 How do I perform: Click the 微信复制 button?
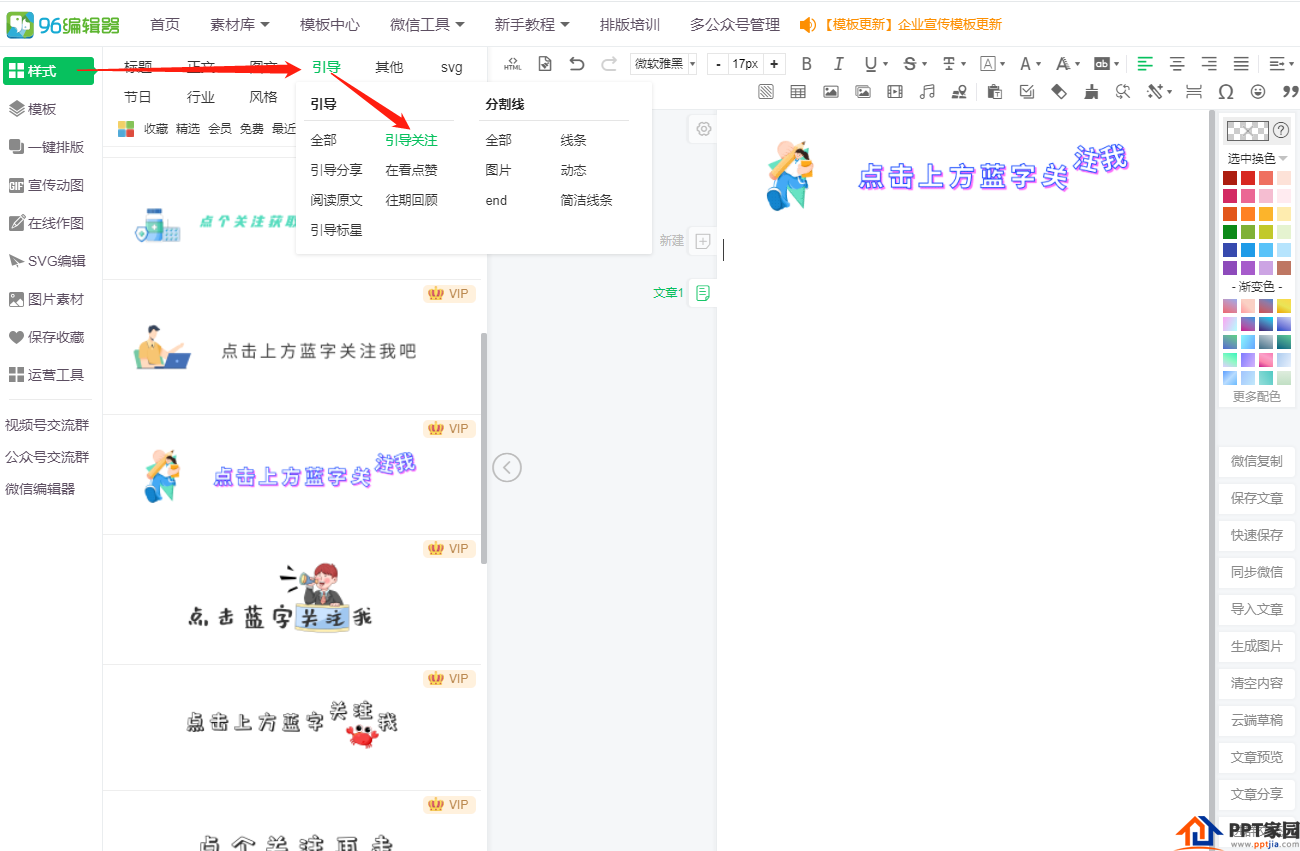(x=1257, y=461)
